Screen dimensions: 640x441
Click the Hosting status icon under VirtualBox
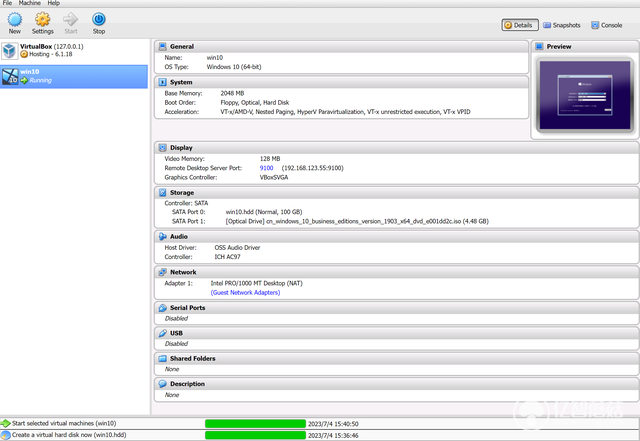click(24, 54)
